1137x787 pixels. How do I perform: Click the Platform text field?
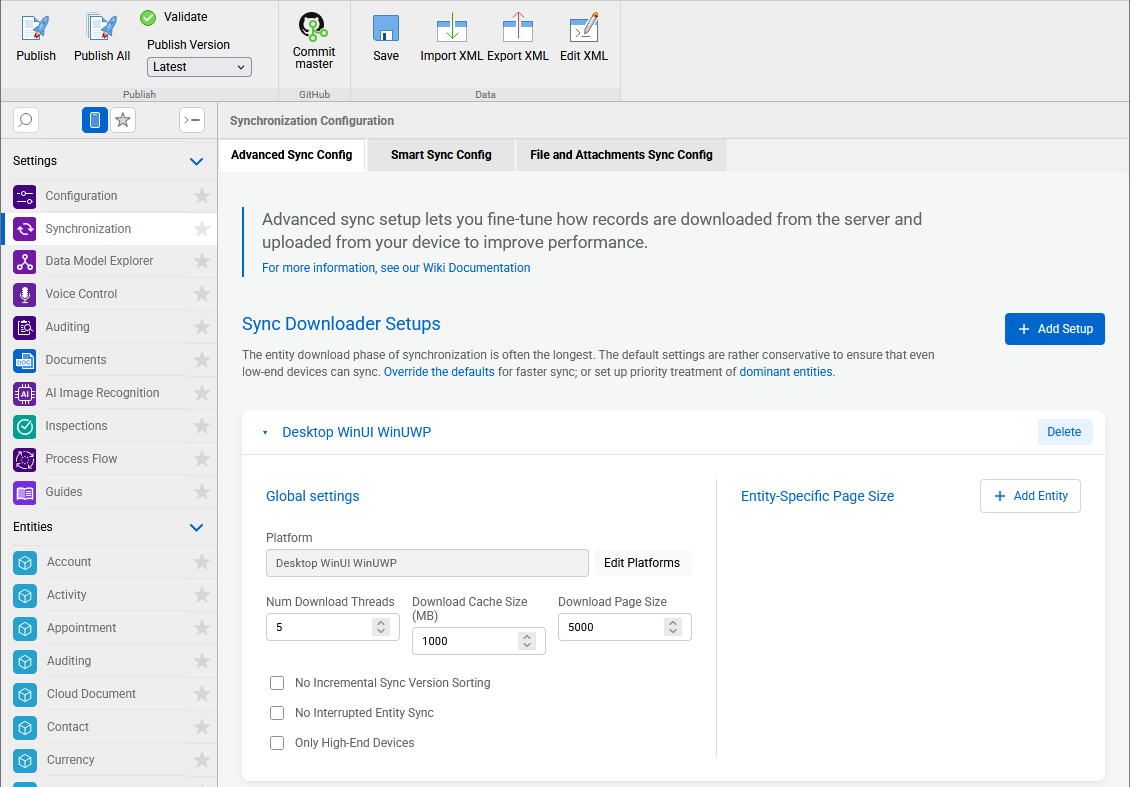pyautogui.click(x=427, y=563)
